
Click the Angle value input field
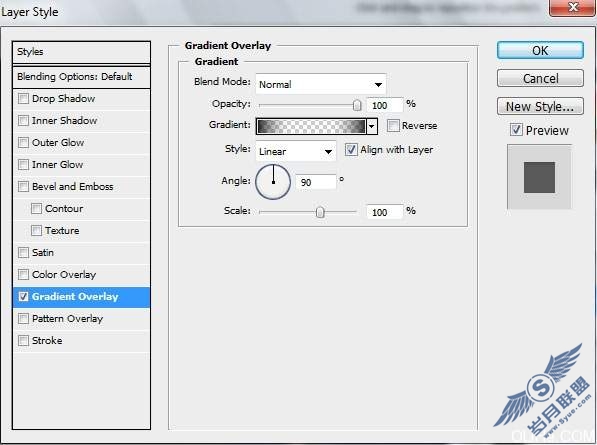coord(316,182)
